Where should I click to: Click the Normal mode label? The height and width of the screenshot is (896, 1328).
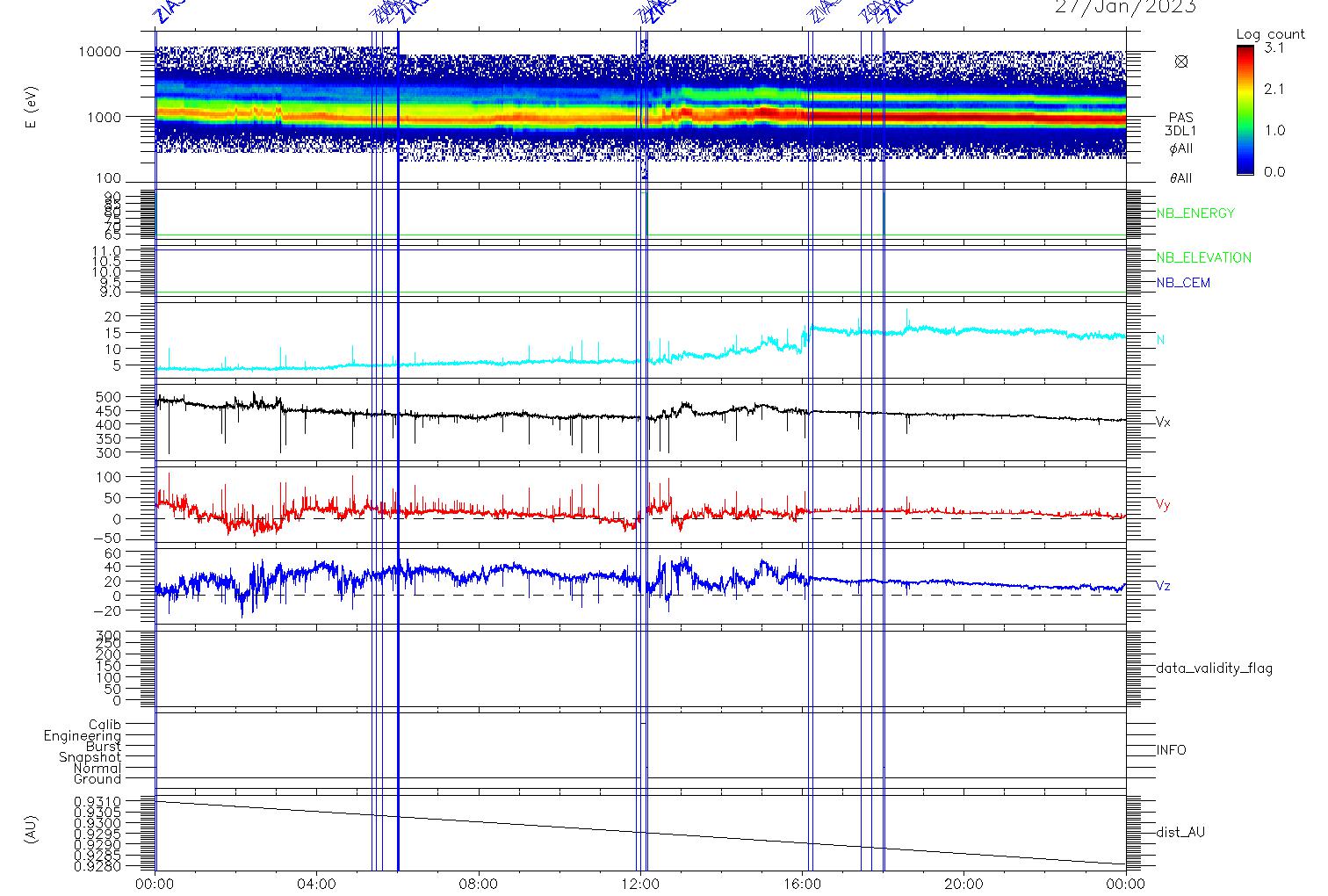[x=98, y=768]
